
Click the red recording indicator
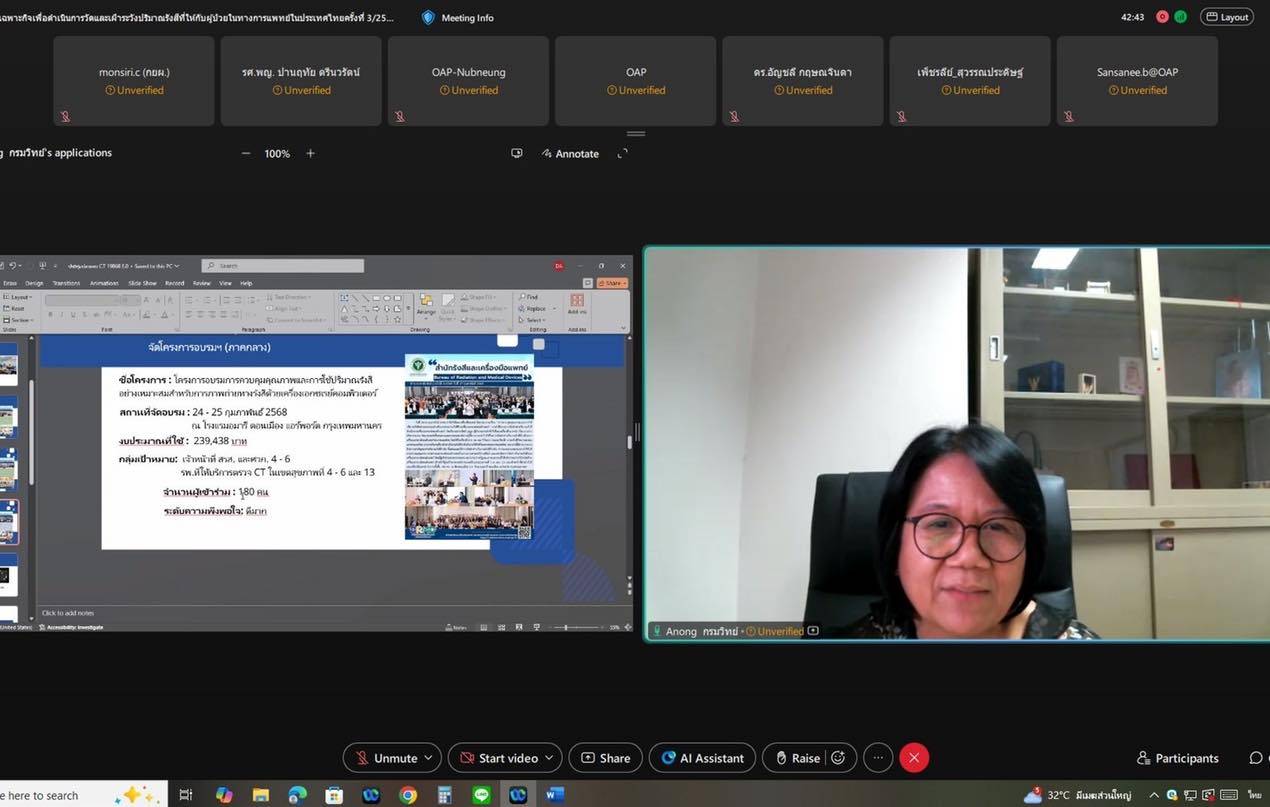1162,17
